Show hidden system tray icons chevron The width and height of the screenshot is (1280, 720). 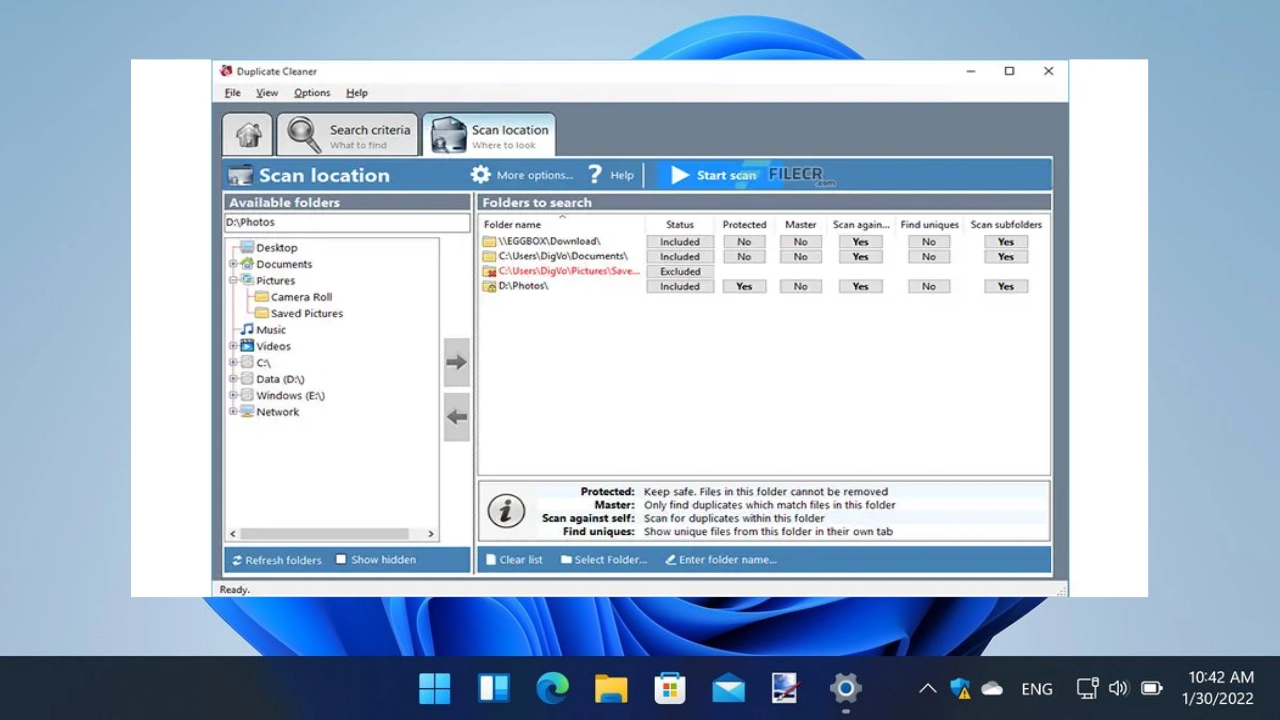tap(927, 688)
